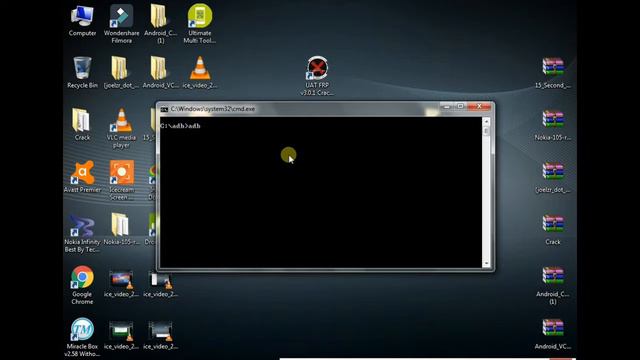Launch the VLC media player shortcut

point(121,128)
